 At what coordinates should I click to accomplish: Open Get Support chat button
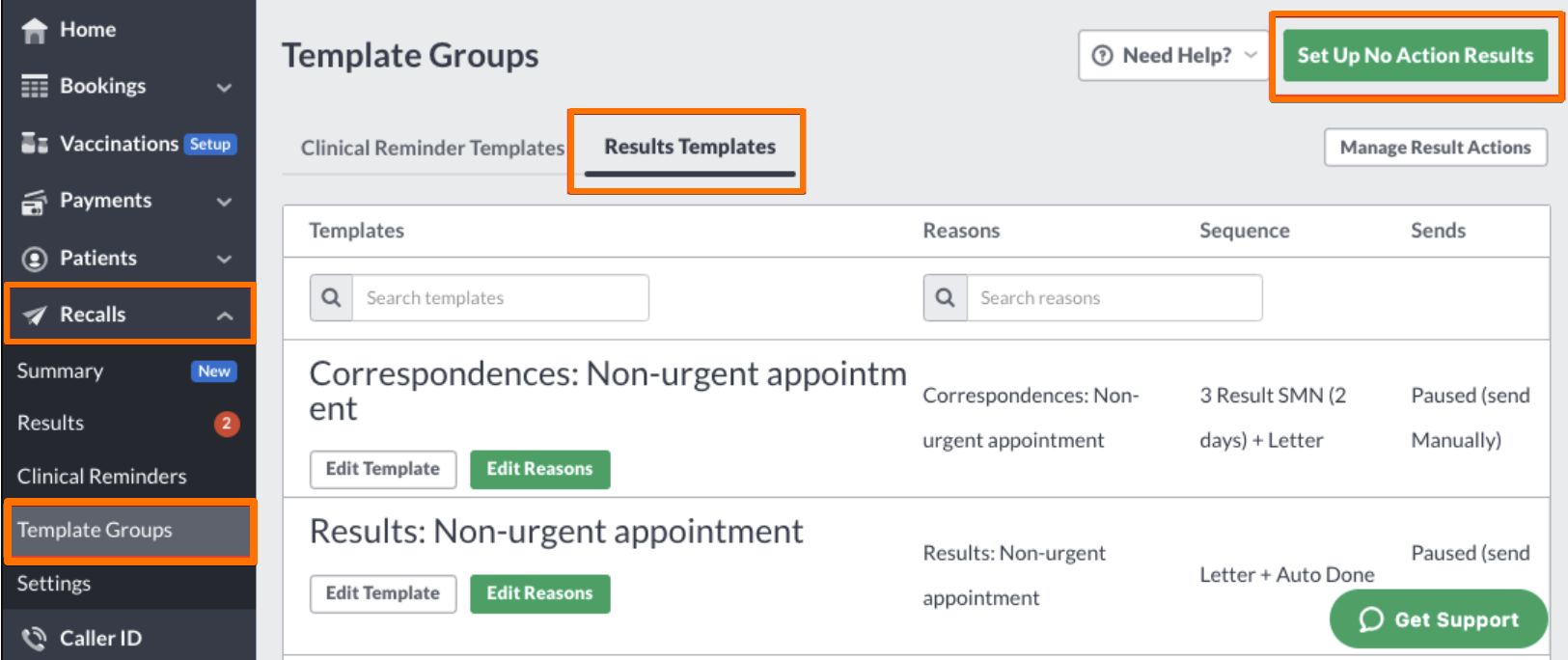coord(1439,619)
